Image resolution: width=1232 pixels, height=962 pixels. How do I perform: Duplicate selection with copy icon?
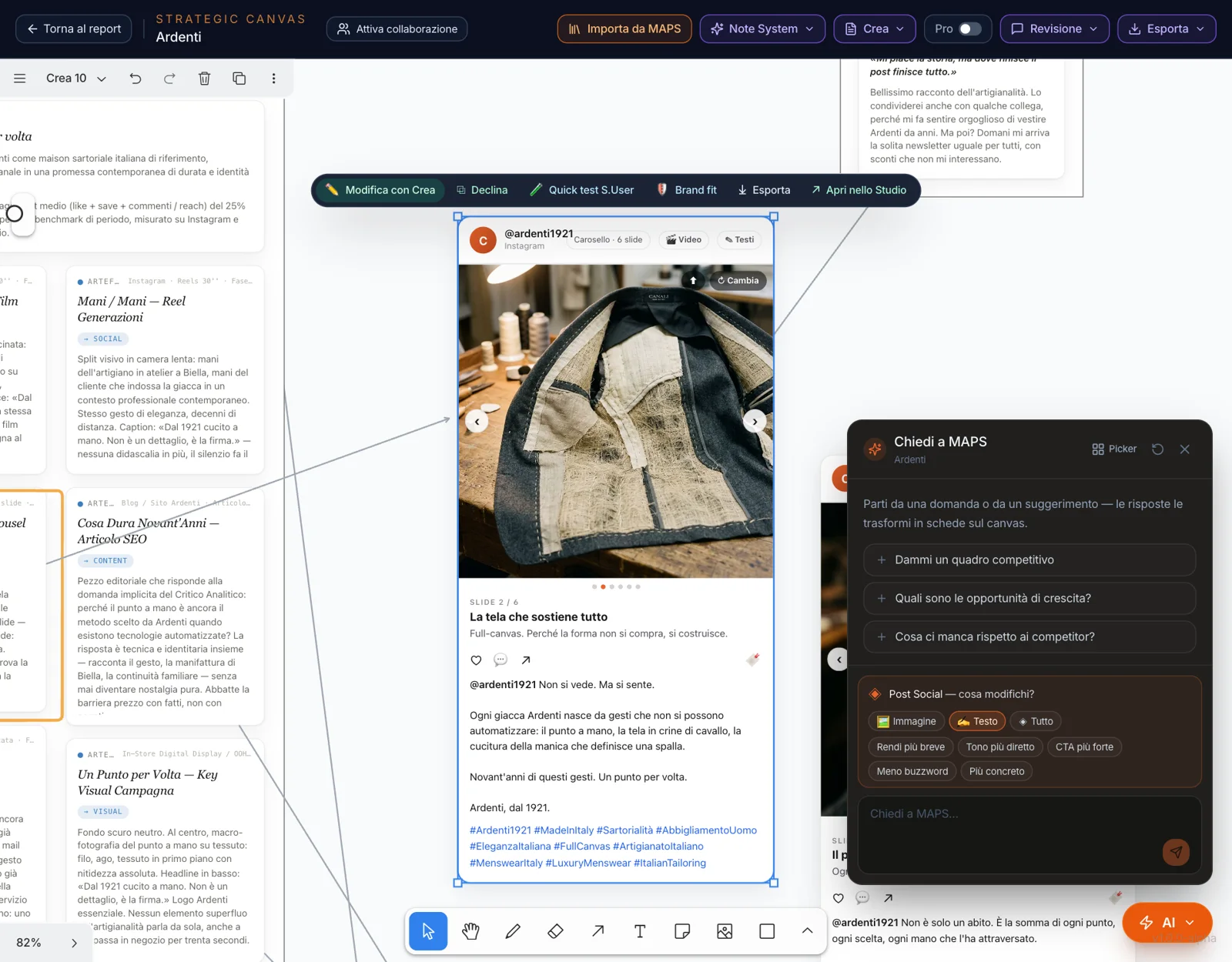[239, 78]
